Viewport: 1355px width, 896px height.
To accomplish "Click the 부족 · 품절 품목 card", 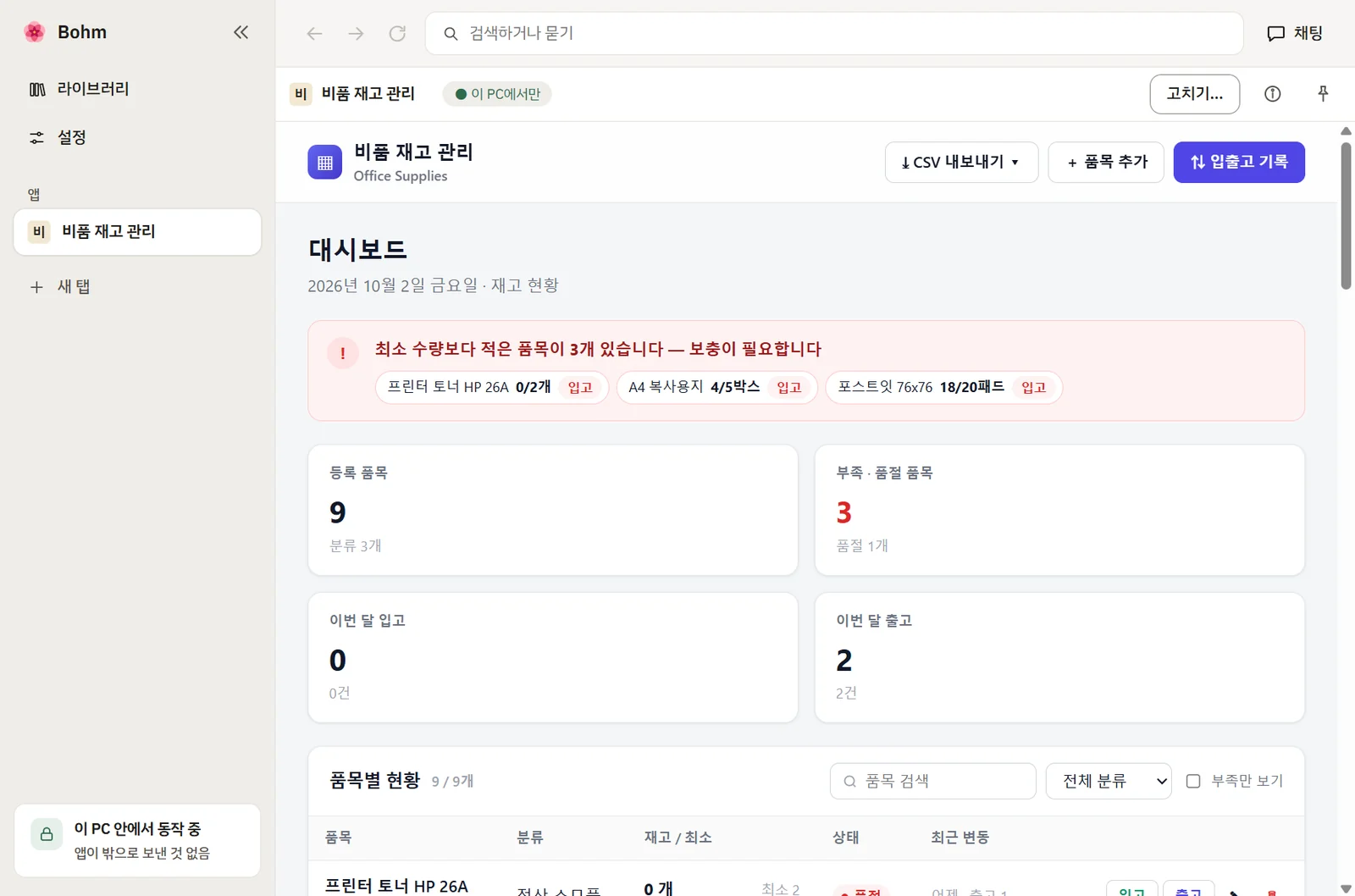I will click(1059, 510).
